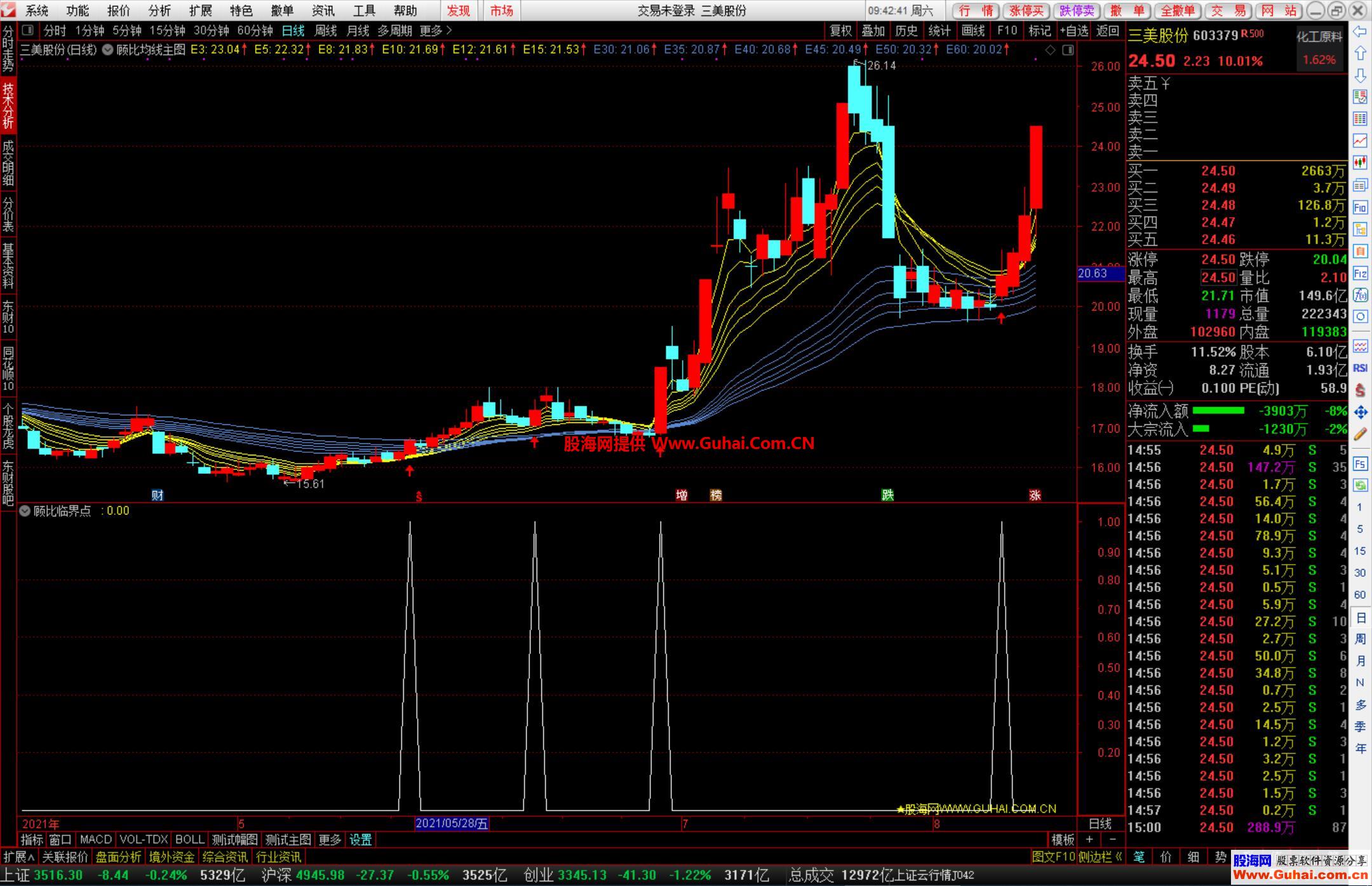The width and height of the screenshot is (1372, 886).
Task: Click the green 净流入额 bar
Action: 1218,411
